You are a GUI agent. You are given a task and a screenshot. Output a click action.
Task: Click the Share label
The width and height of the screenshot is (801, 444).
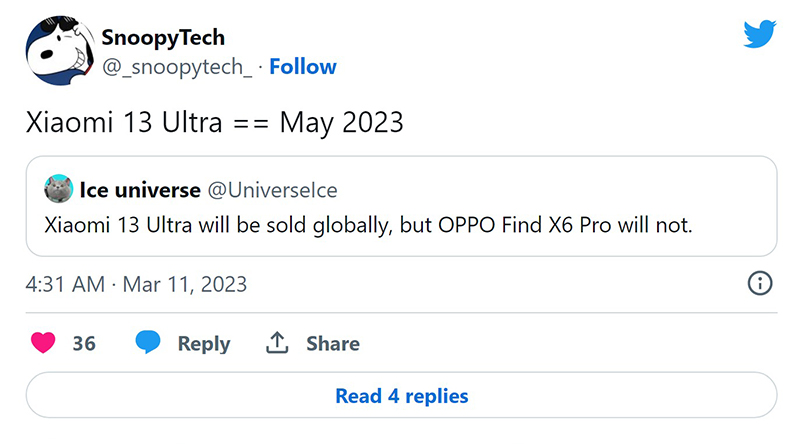333,343
